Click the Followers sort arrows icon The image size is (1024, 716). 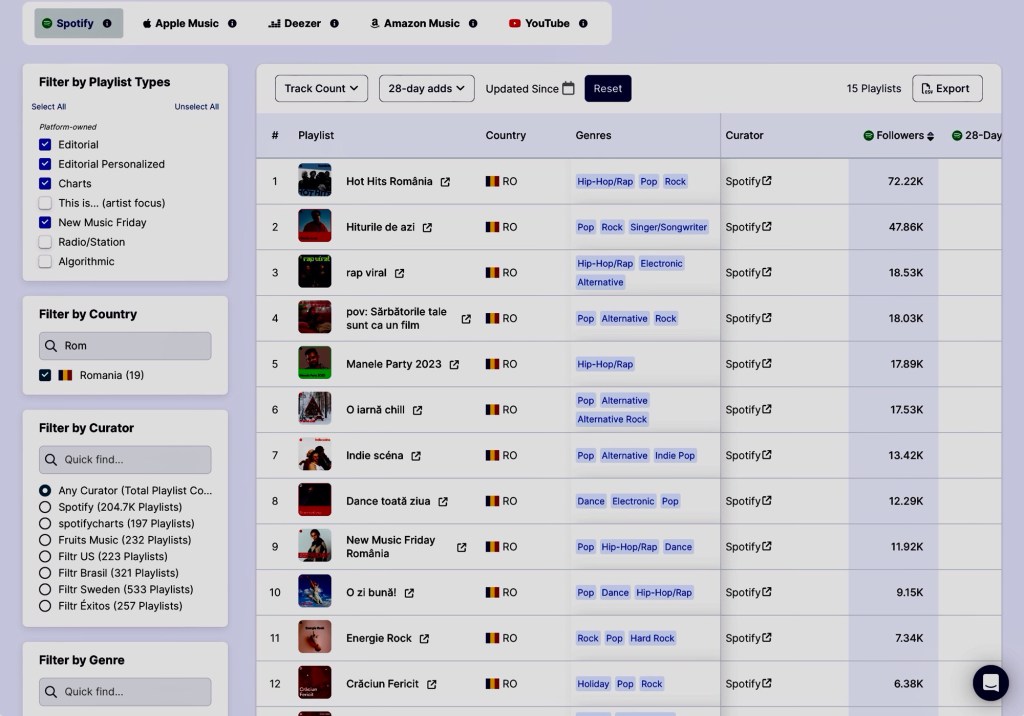931,136
